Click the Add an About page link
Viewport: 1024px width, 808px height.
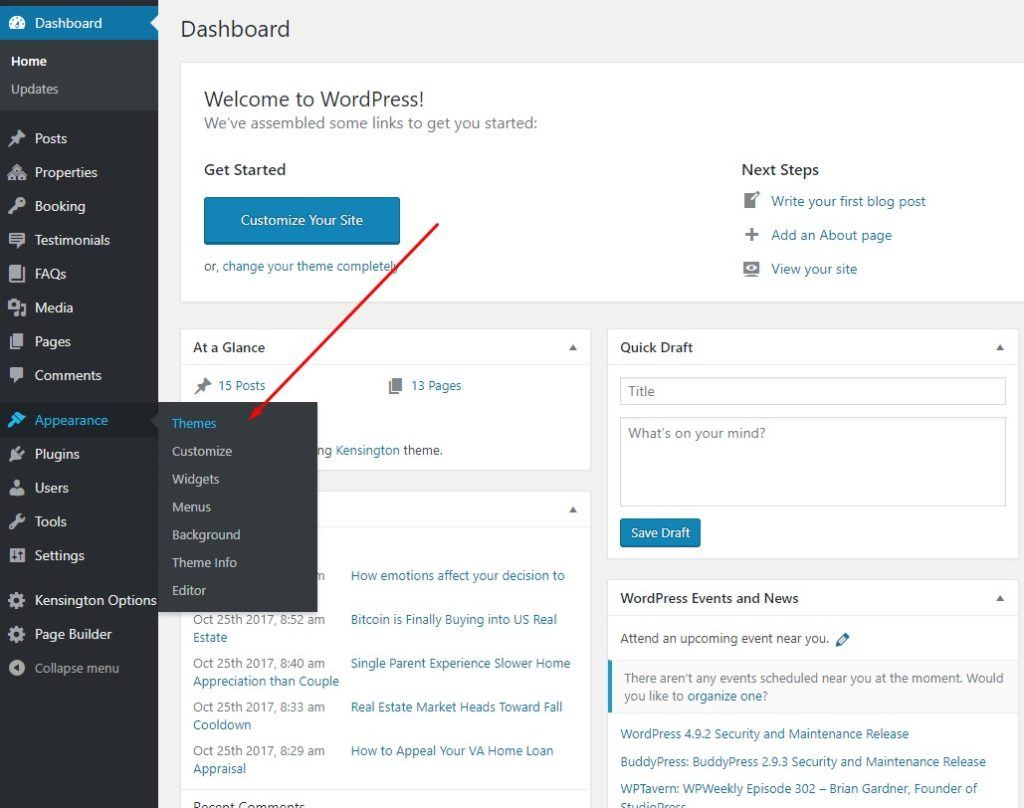(x=831, y=235)
